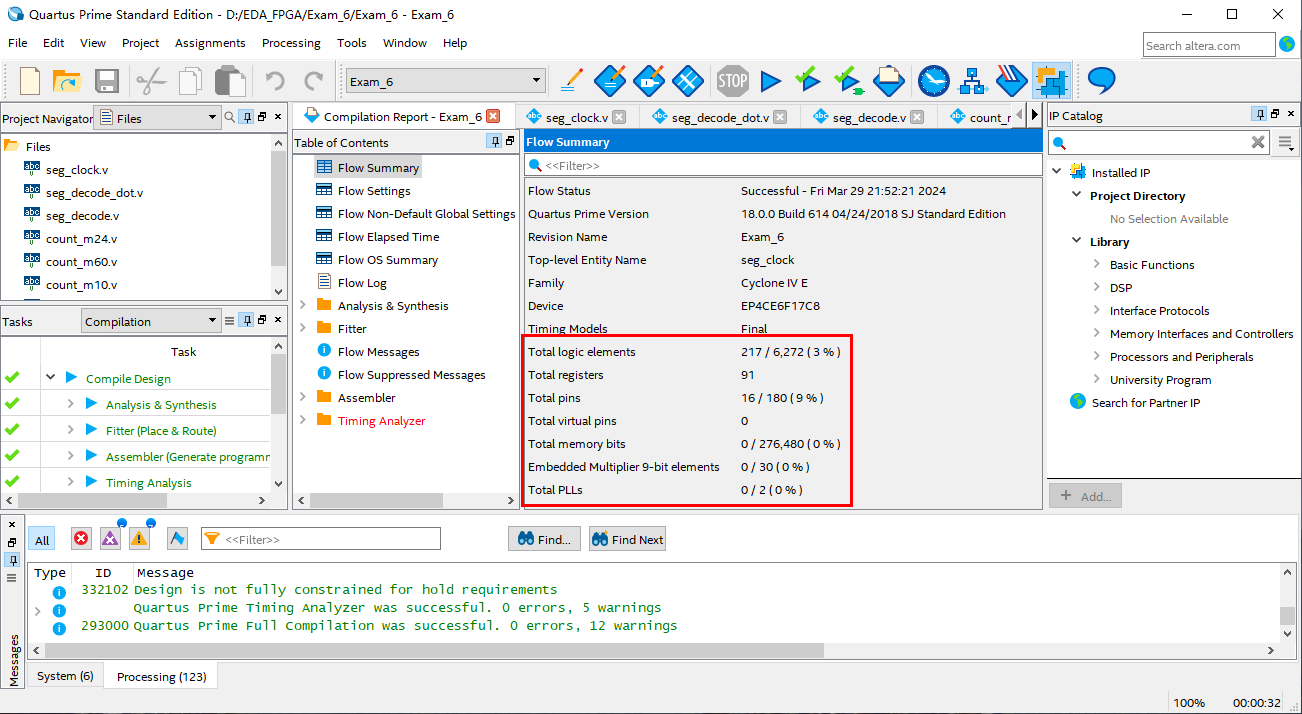Click the Copy toolbar icon
This screenshot has height=714, width=1302.
(190, 81)
